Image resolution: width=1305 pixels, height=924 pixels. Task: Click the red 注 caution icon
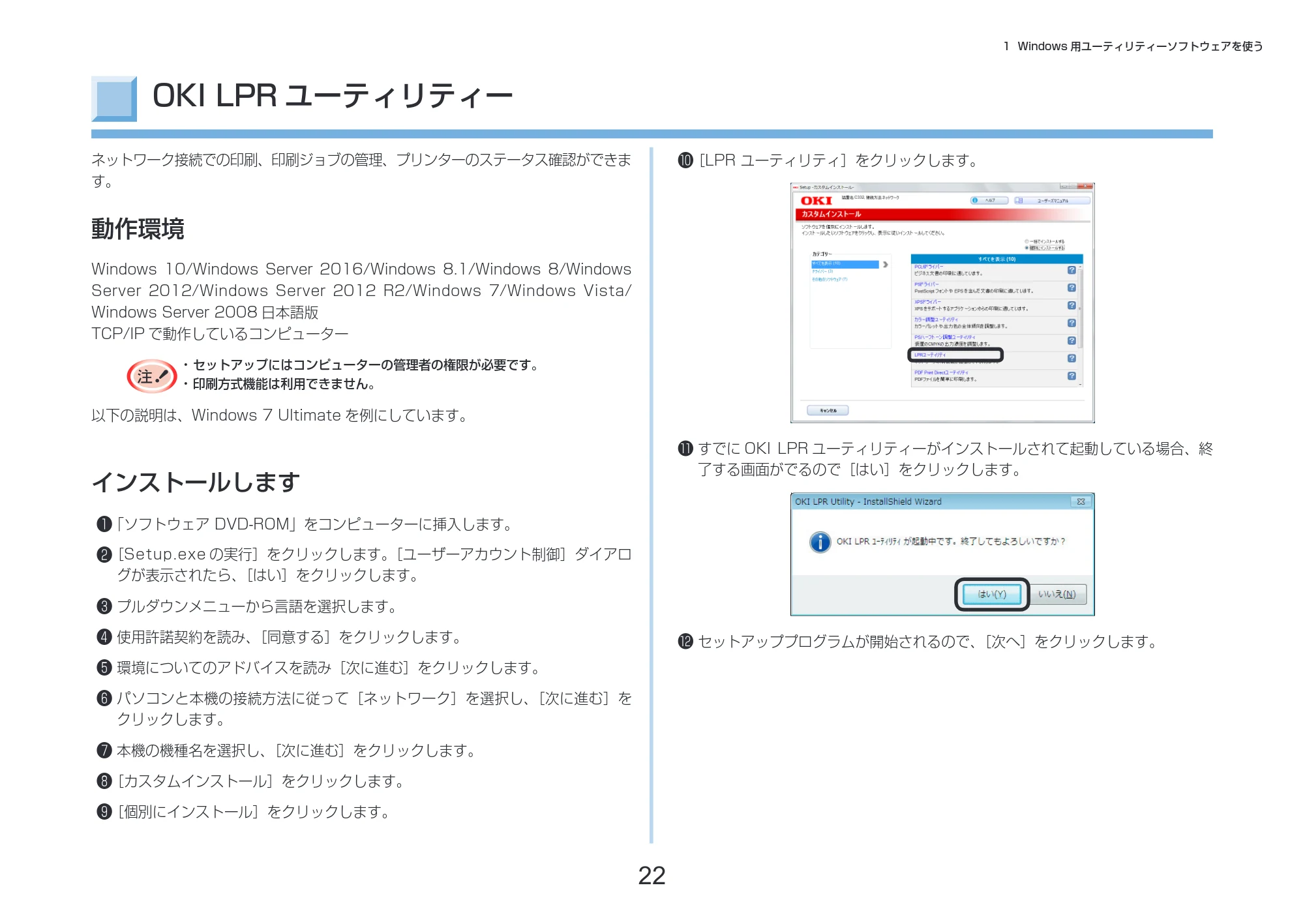coord(152,376)
